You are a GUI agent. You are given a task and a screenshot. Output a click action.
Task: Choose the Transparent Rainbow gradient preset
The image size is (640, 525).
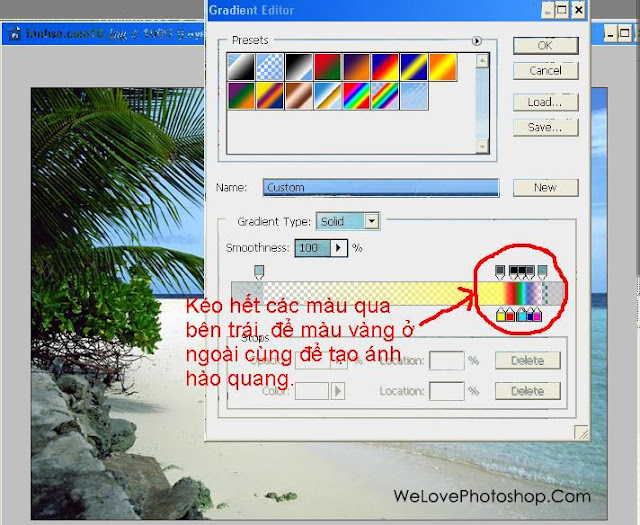[385, 96]
